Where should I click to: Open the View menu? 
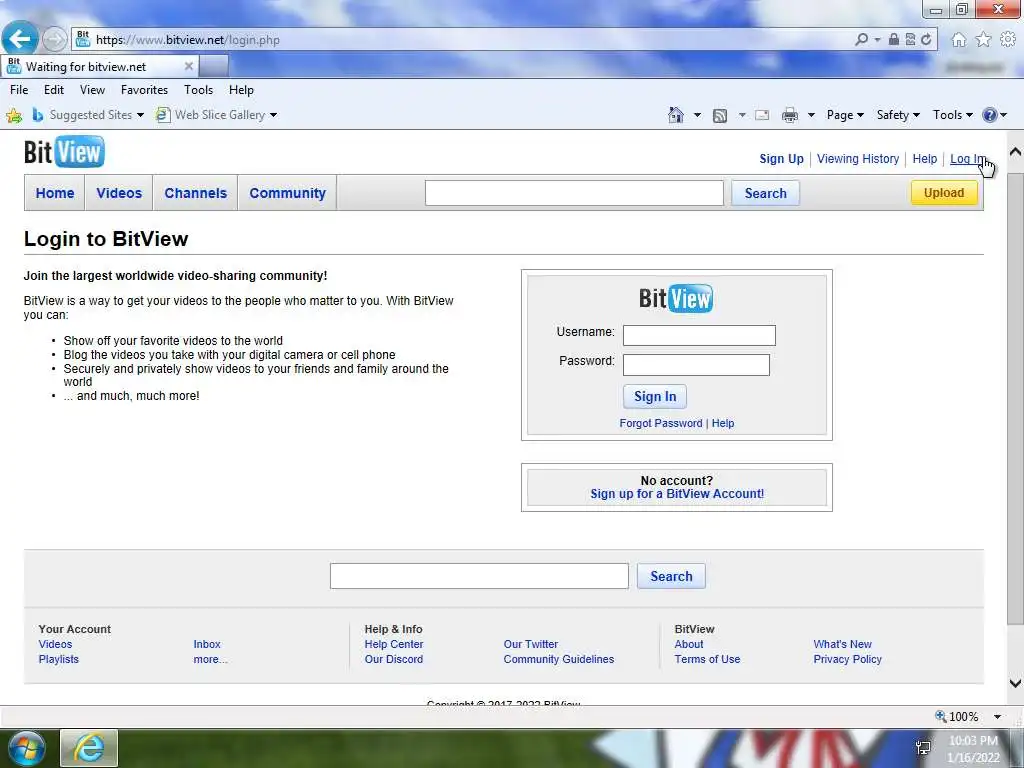click(x=92, y=89)
